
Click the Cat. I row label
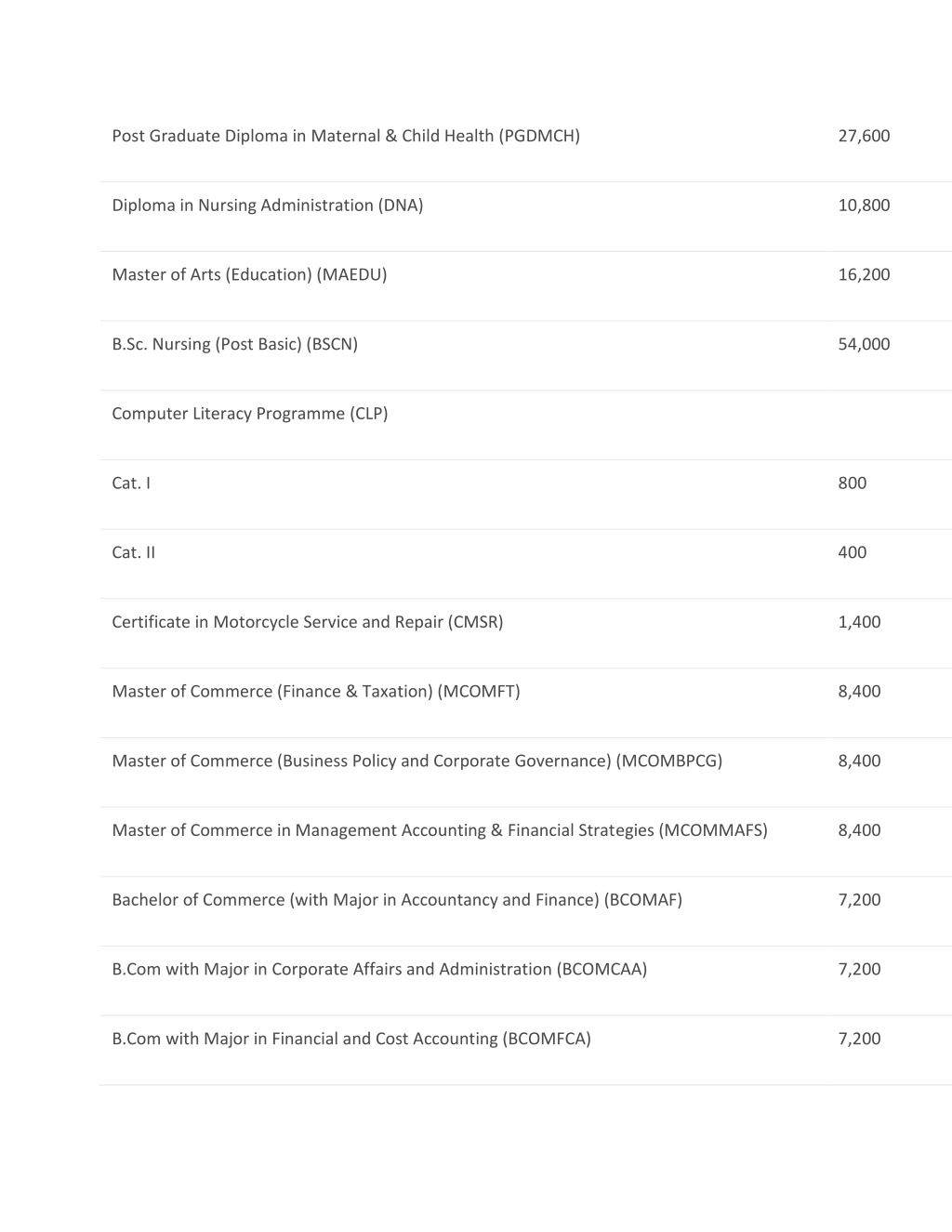point(131,483)
